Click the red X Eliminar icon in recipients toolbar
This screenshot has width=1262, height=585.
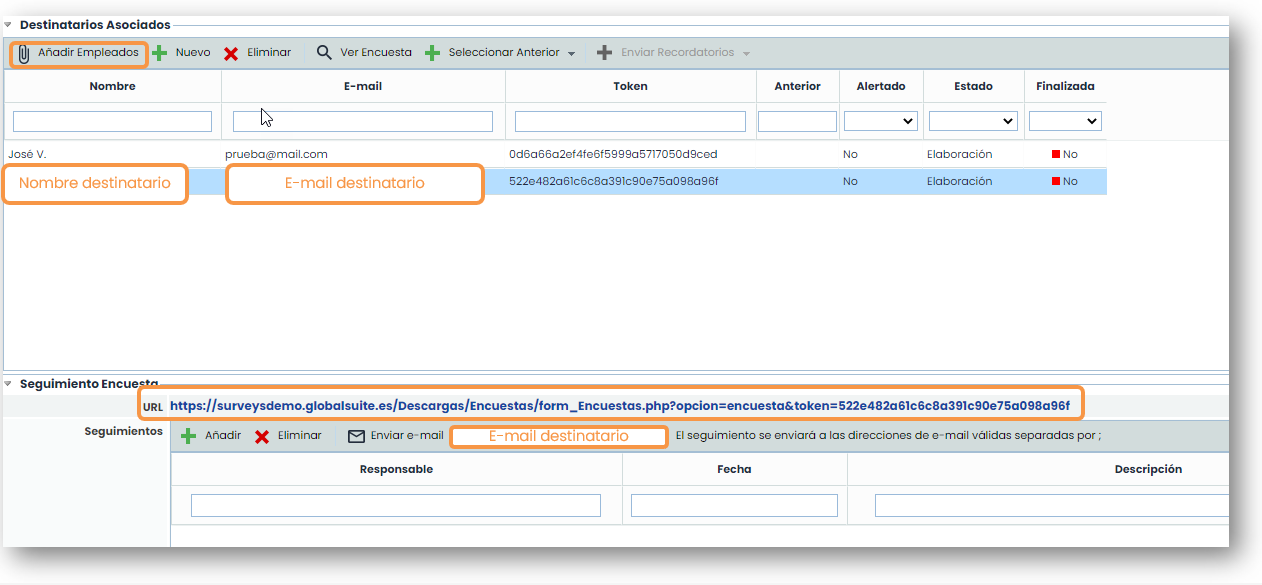point(231,53)
